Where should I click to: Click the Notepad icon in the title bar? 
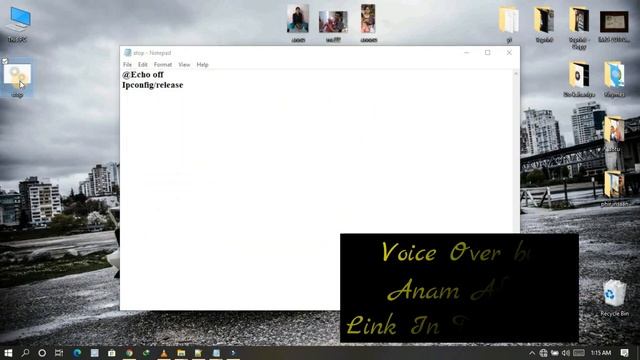[x=127, y=53]
